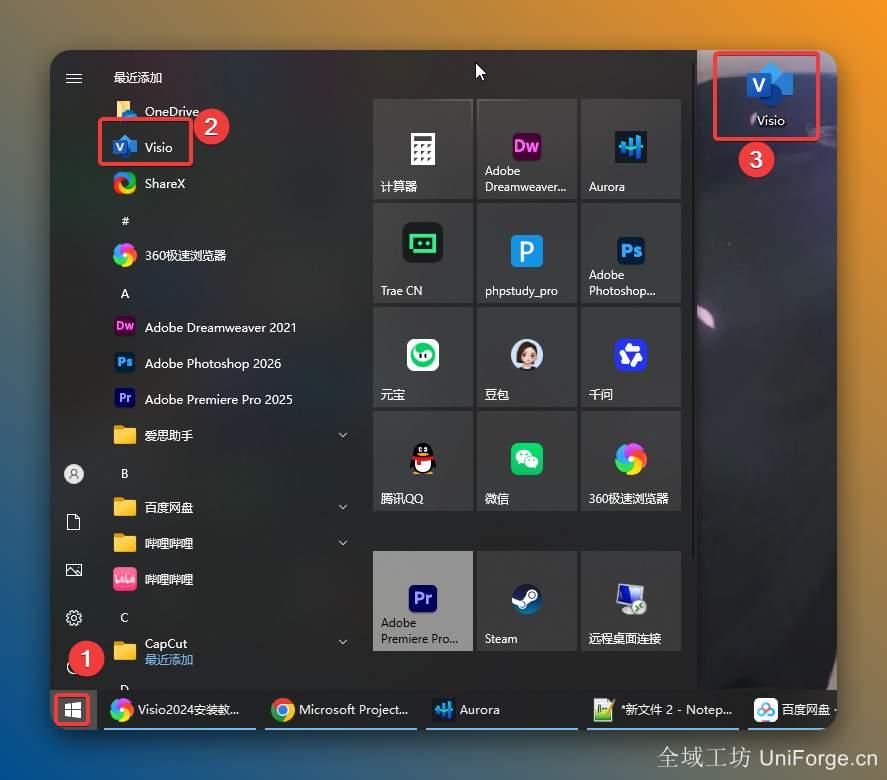887x780 pixels.
Task: Click the C letter group header
Action: tap(125, 617)
